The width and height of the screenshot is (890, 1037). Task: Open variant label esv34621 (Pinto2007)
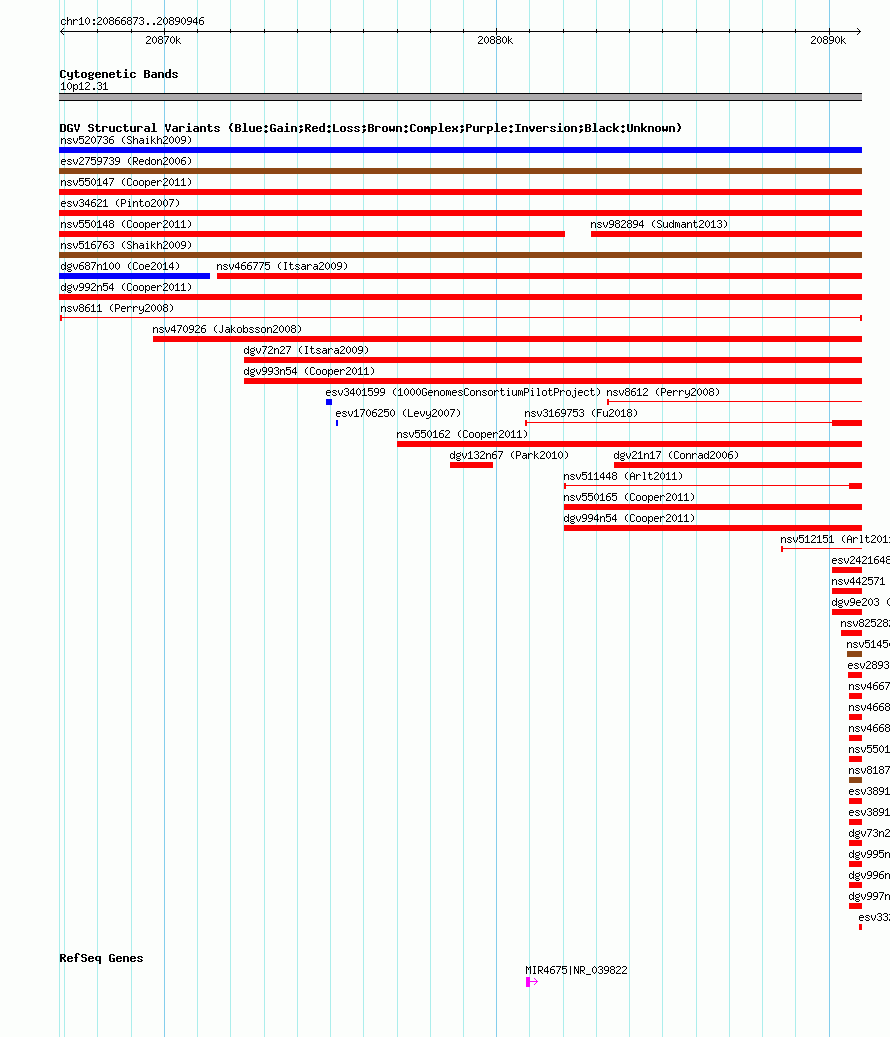pos(120,203)
